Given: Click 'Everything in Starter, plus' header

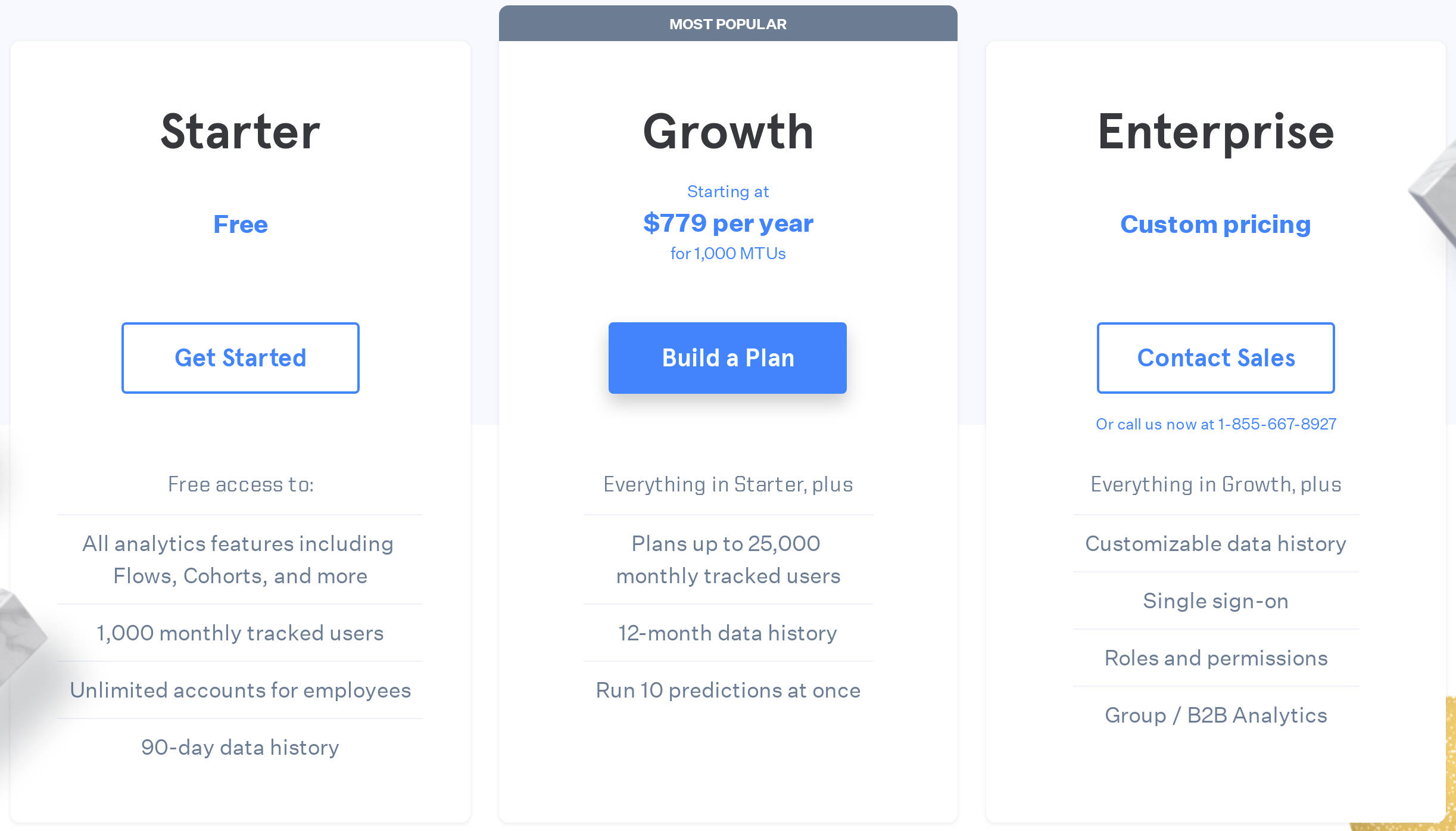Looking at the screenshot, I should pyautogui.click(x=728, y=484).
